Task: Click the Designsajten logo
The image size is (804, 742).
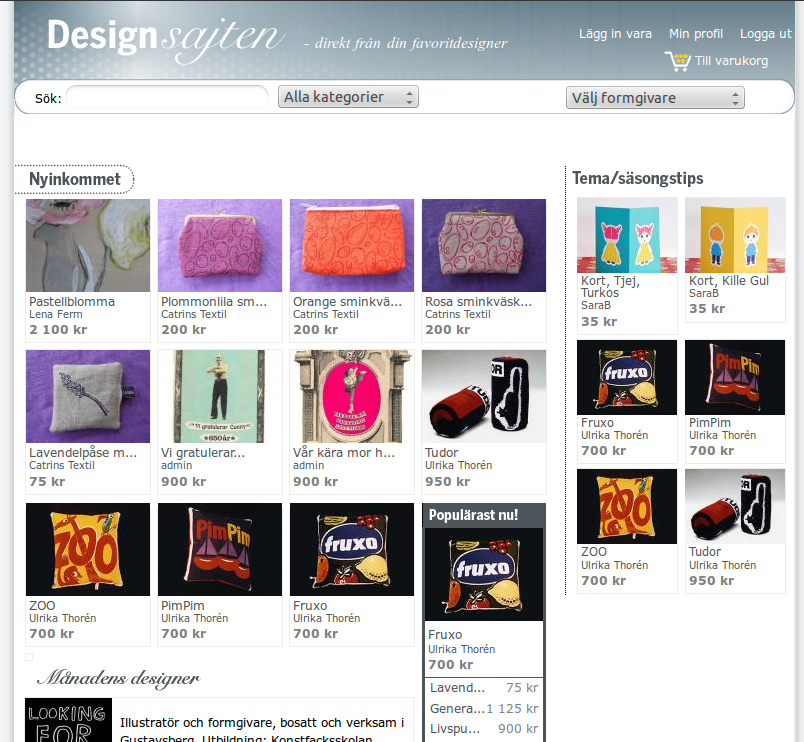Action: 166,36
